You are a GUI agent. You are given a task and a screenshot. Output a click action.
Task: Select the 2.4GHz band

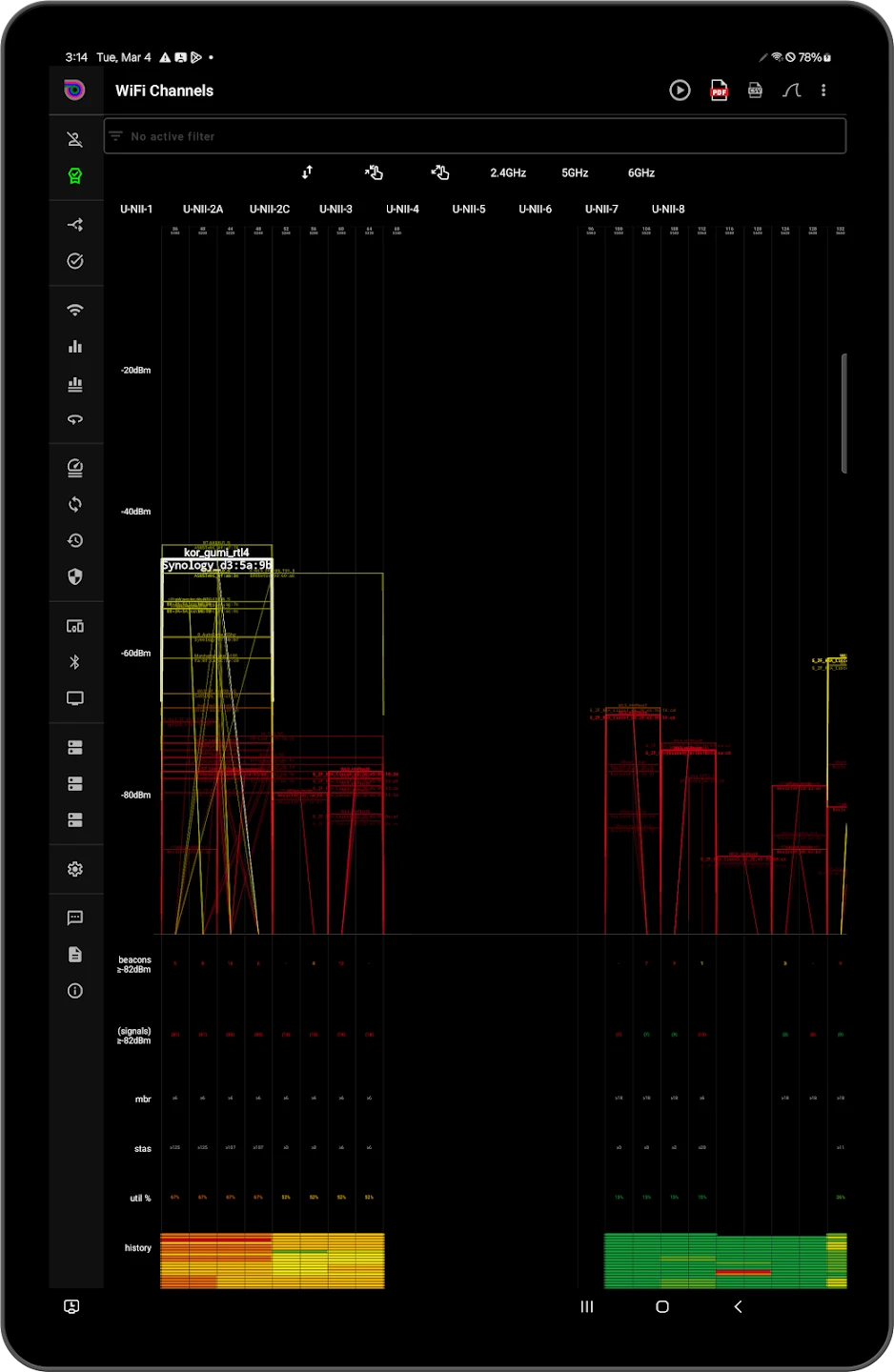(508, 173)
